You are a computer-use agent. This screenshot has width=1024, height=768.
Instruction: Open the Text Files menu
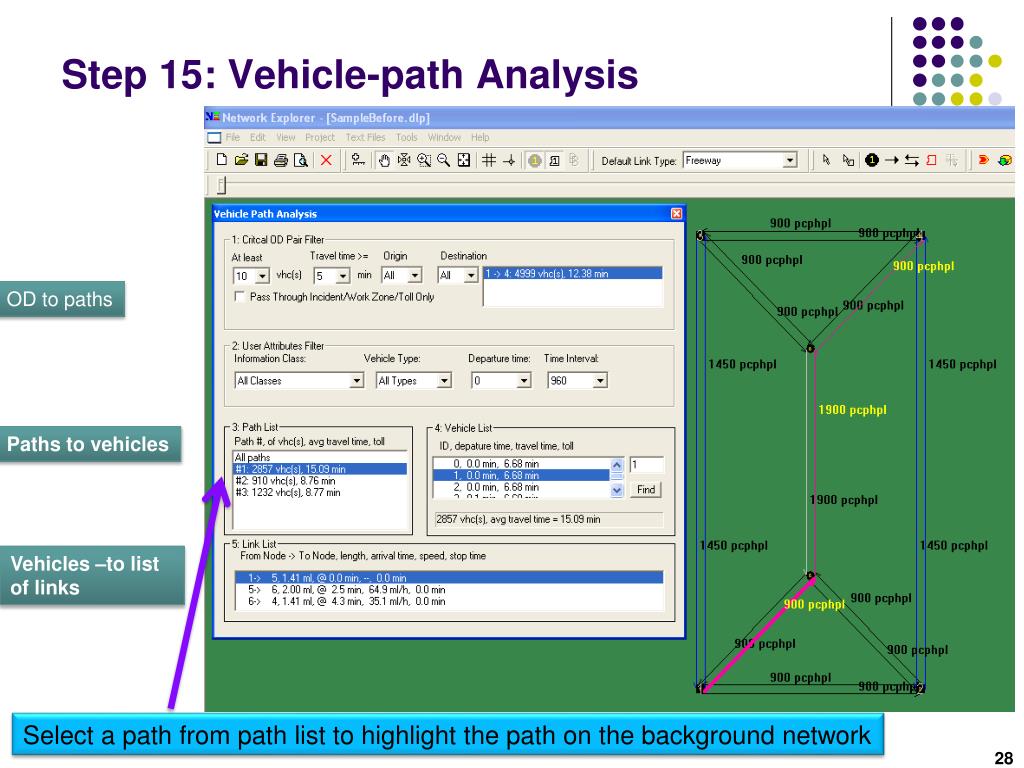(x=366, y=138)
